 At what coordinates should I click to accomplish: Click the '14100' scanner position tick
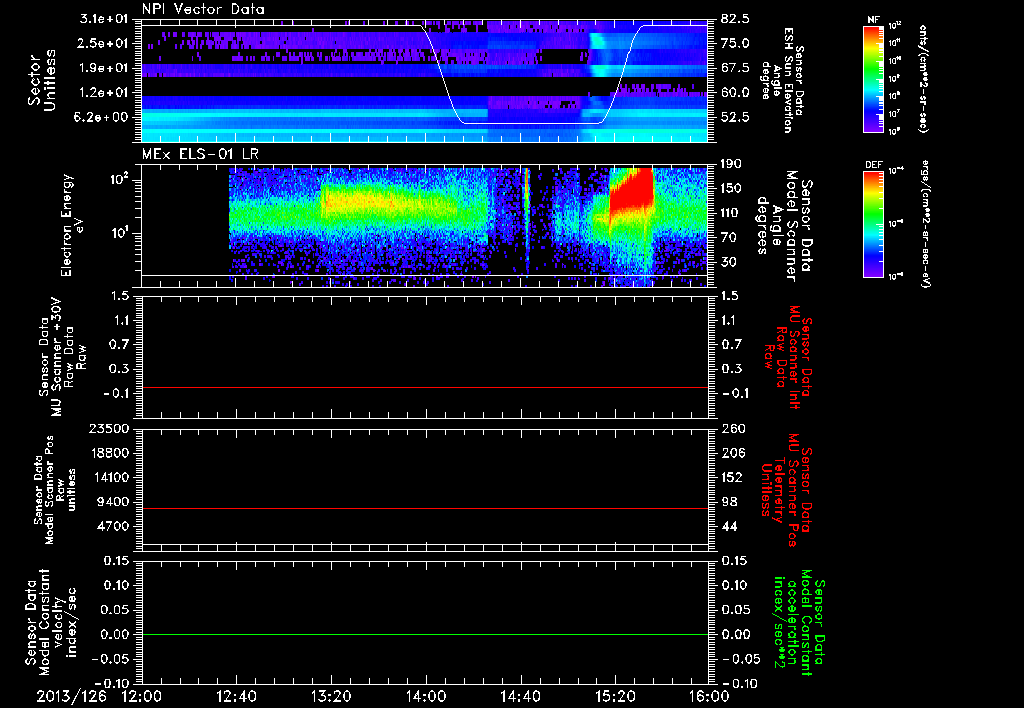coord(108,477)
